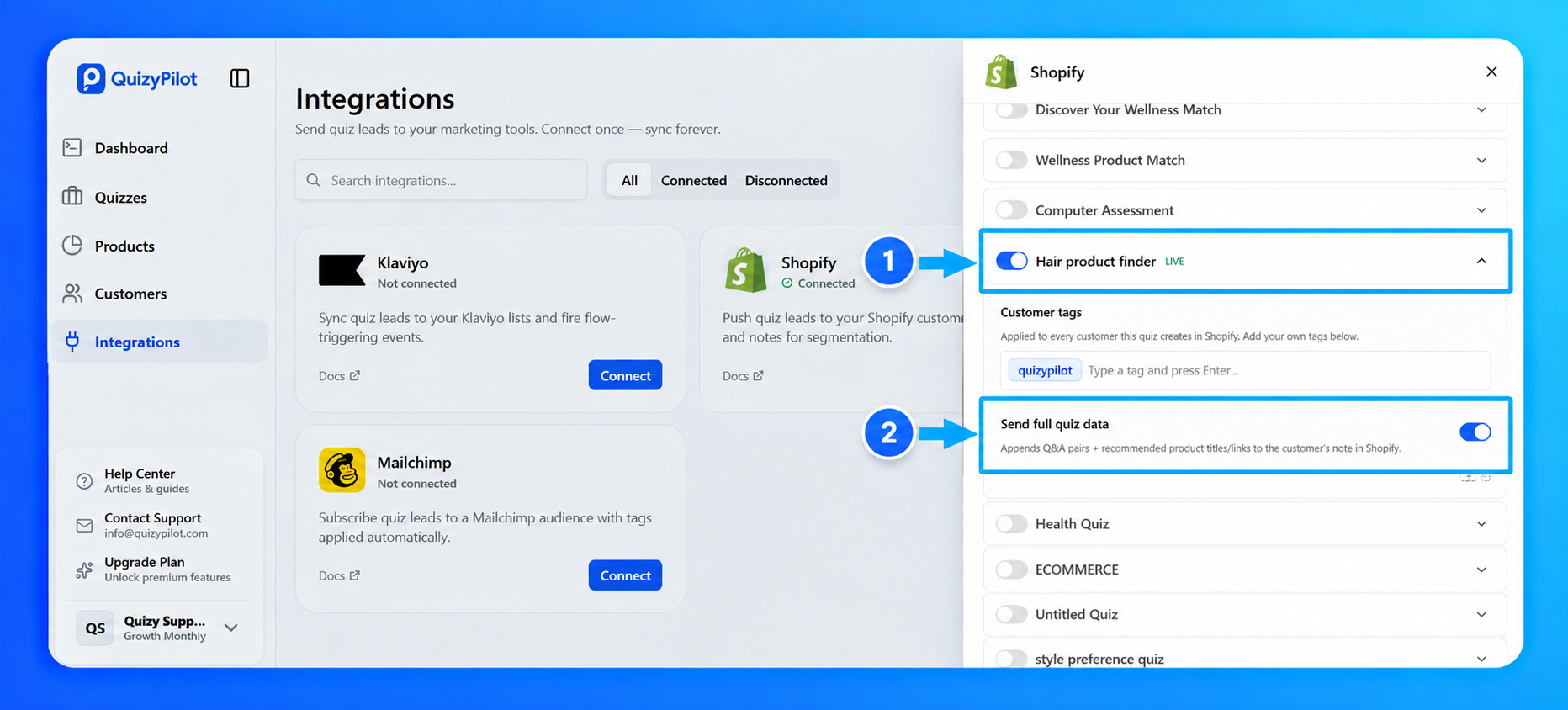Click the search magnifier icon
Image resolution: width=1568 pixels, height=710 pixels.
point(314,180)
